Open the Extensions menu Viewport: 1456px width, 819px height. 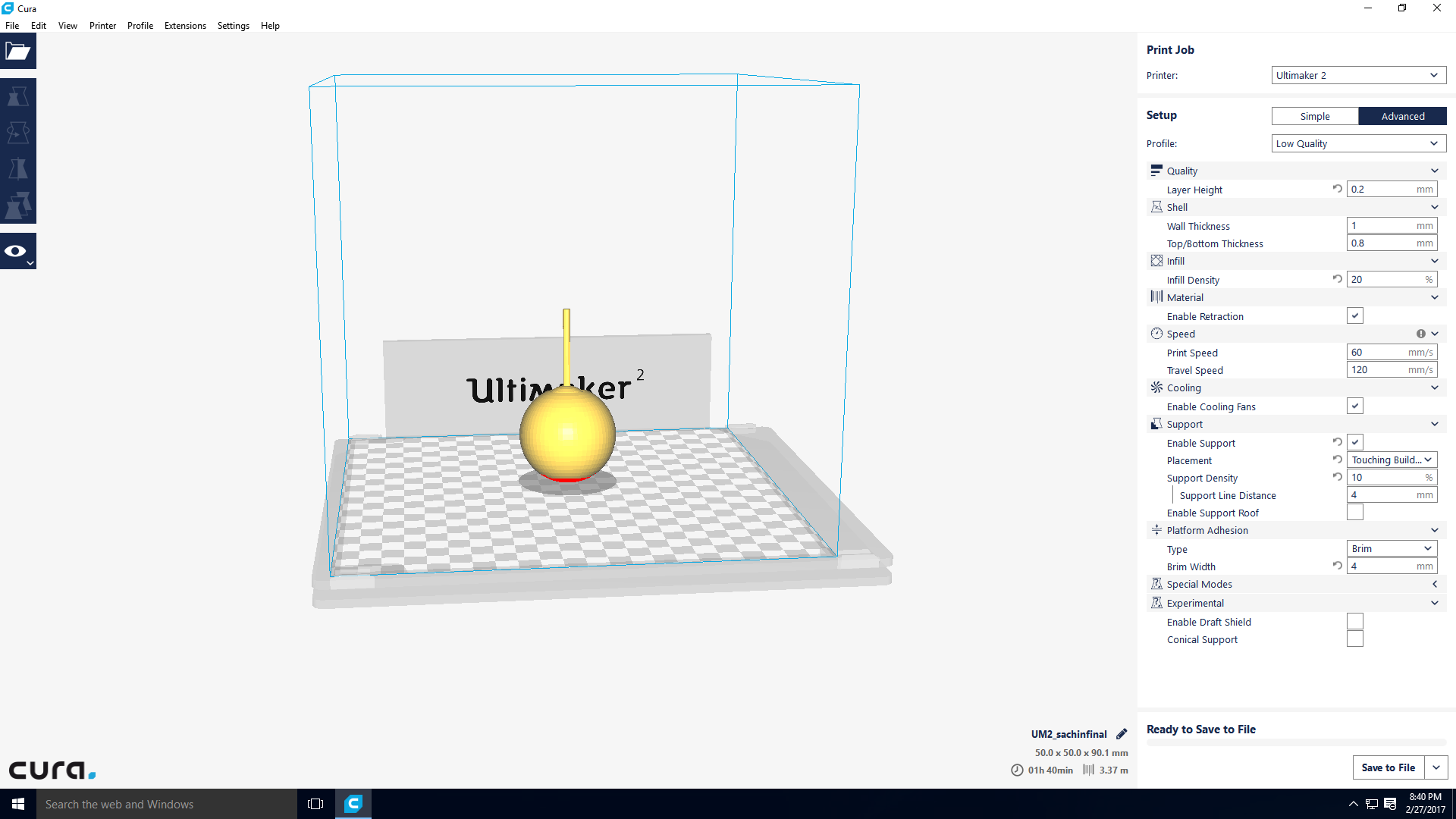click(185, 25)
